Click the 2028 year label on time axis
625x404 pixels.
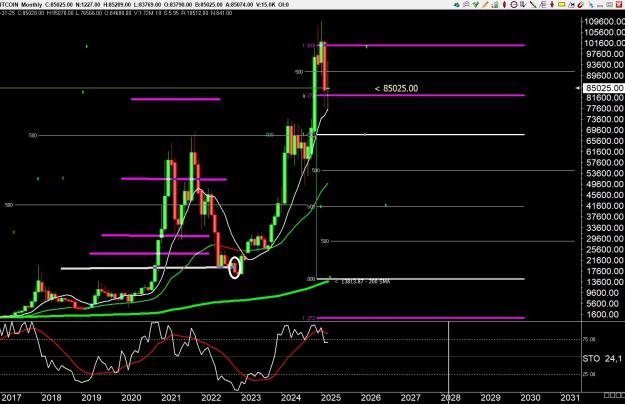point(450,398)
